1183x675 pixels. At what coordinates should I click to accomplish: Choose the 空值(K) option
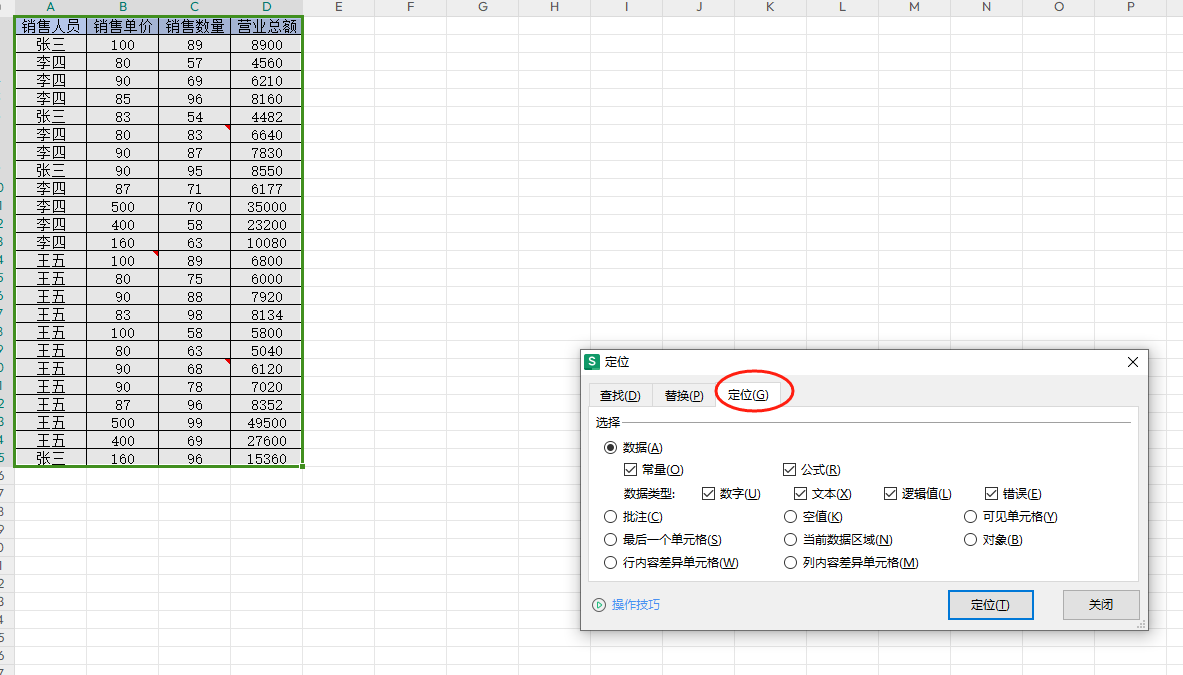point(790,517)
